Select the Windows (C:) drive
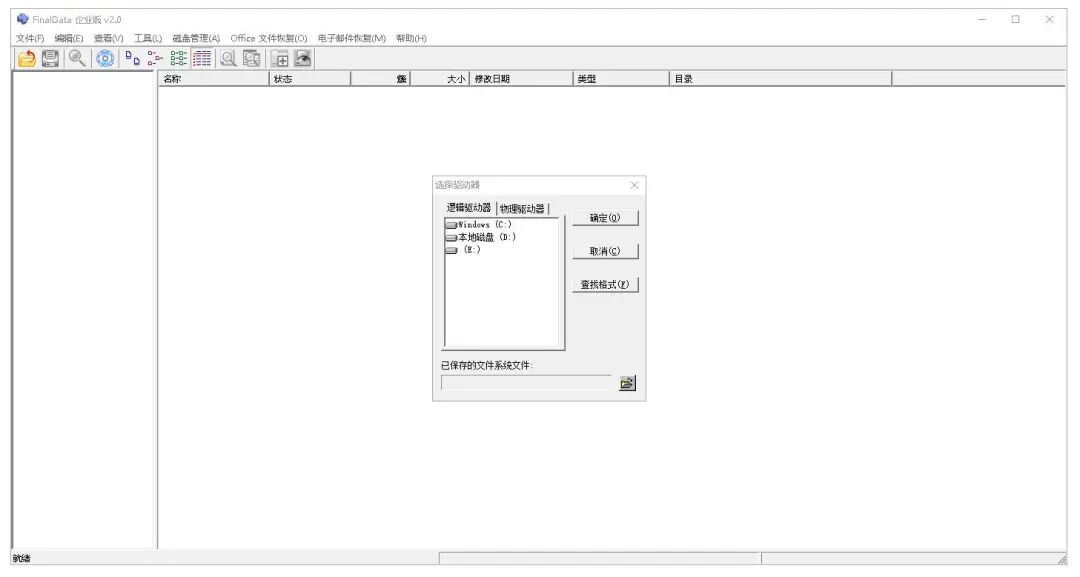Viewport: 1080px width, 577px height. (479, 224)
